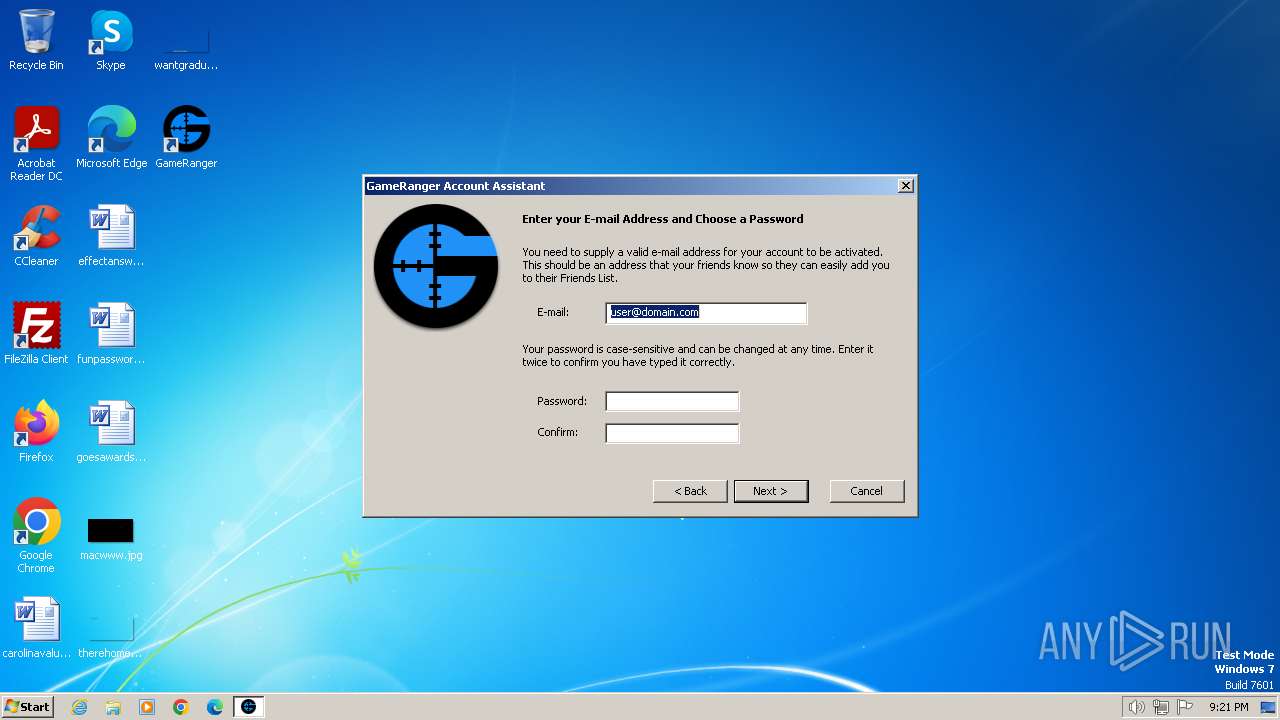Launch CCleaner desktop shortcut
Image resolution: width=1280 pixels, height=720 pixels.
(36, 236)
